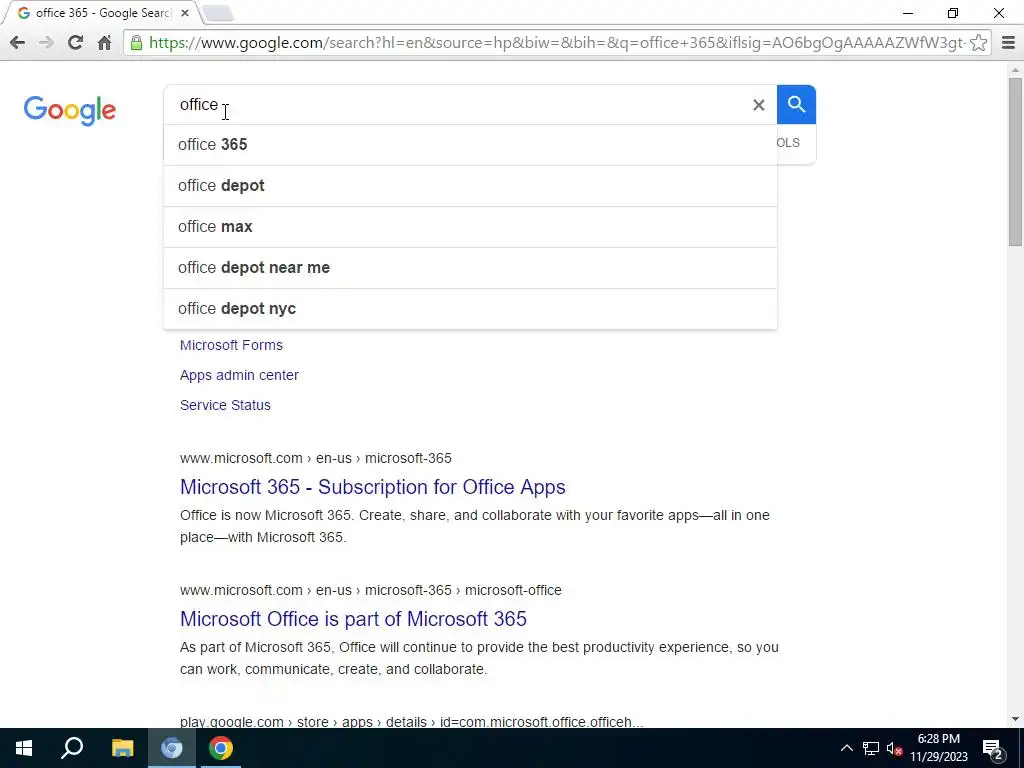
Task: Click the breadcrumb ending in microsoft-office
Action: pos(371,590)
